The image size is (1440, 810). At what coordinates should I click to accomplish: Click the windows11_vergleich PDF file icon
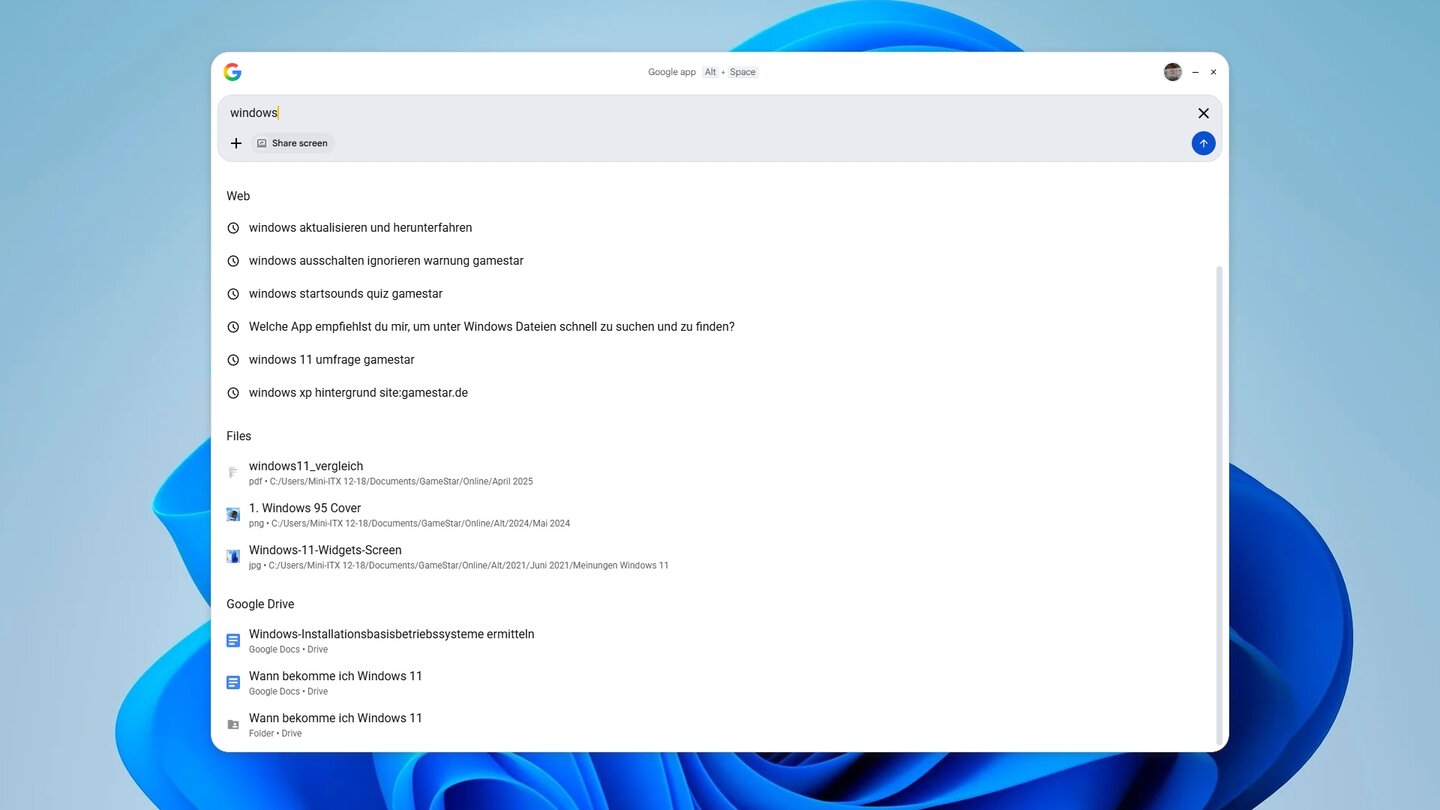pos(233,472)
